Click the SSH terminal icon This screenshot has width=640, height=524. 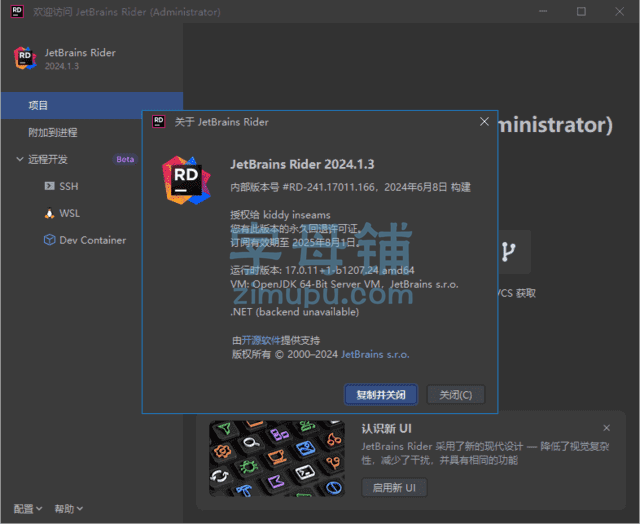[x=49, y=186]
